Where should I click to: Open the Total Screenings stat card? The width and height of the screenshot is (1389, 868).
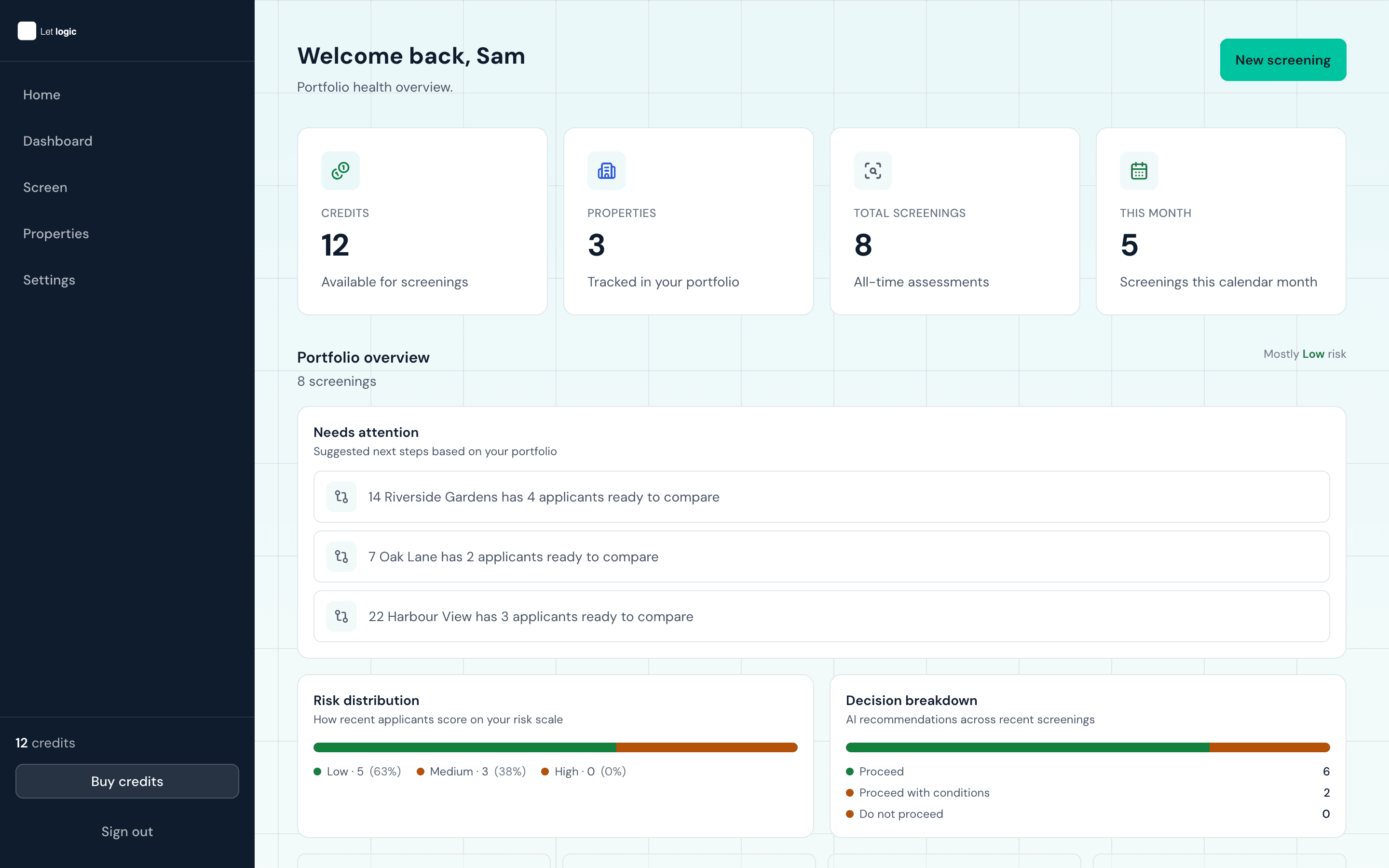955,222
